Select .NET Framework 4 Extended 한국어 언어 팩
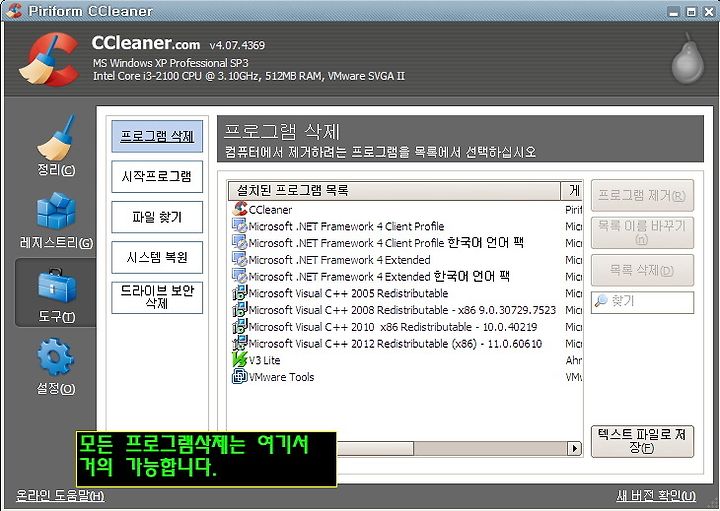The image size is (720, 511). pyautogui.click(x=379, y=276)
